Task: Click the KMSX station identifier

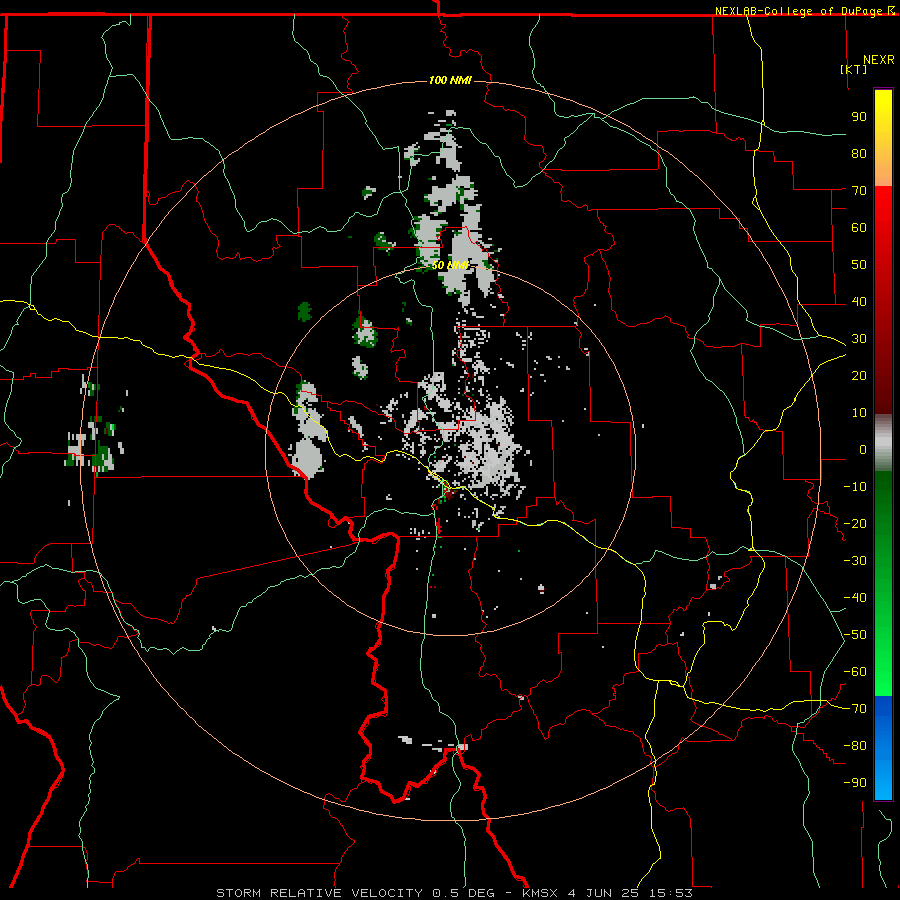Action: pyautogui.click(x=540, y=893)
